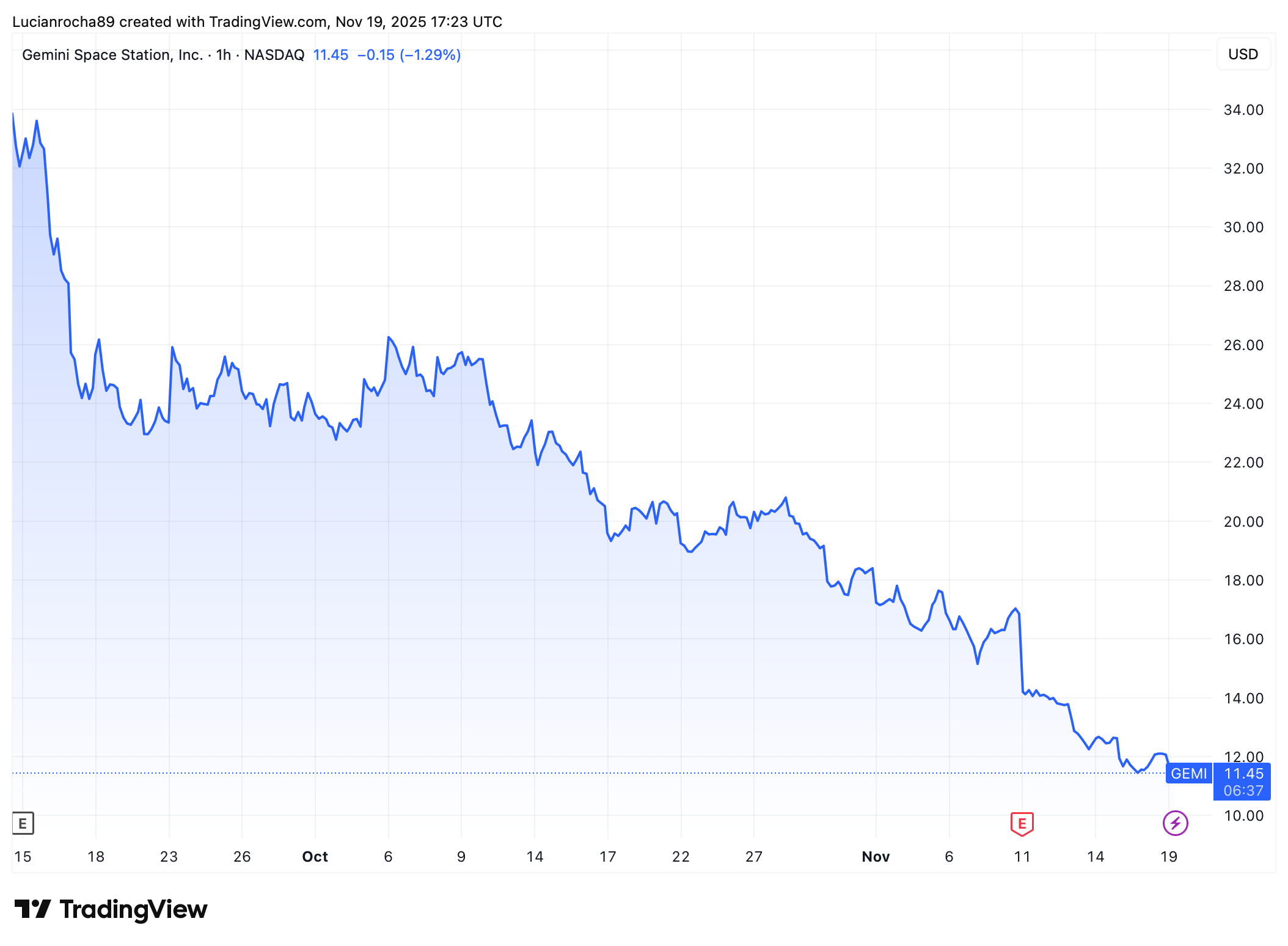Click the GEMI ticker price label

click(x=1188, y=774)
